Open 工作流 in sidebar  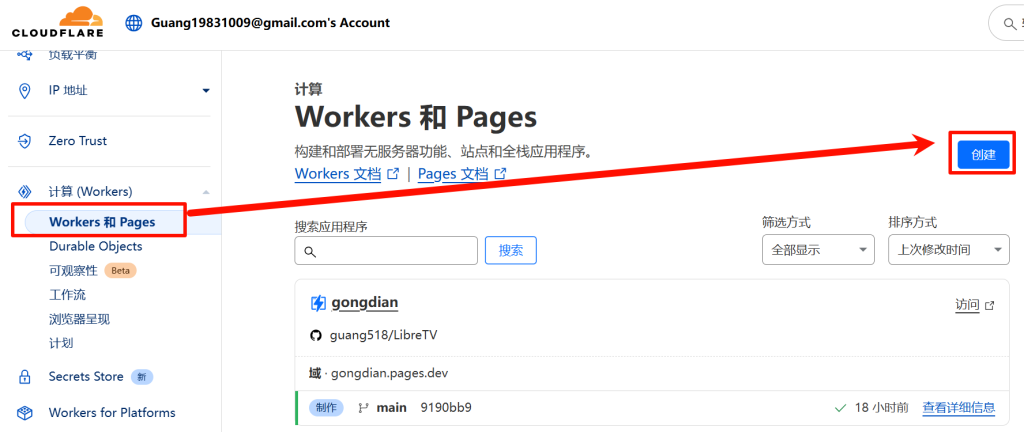(x=67, y=295)
